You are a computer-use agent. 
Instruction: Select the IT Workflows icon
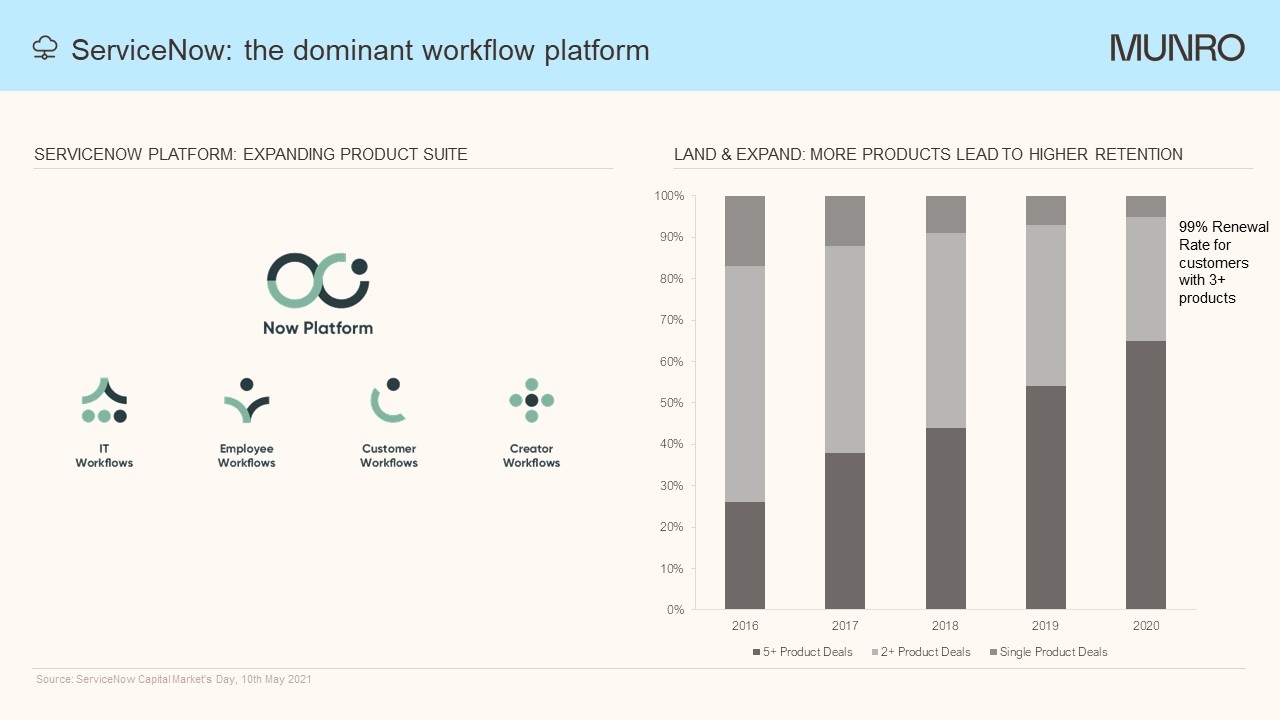[x=104, y=401]
